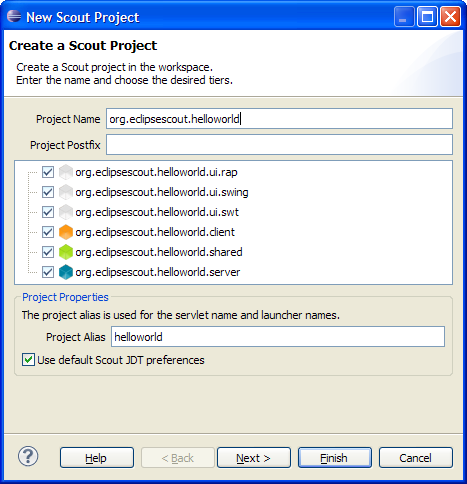Select the org.eclipsescout.helloworld.ui.swt tree row
467x484 pixels.
pos(157,212)
